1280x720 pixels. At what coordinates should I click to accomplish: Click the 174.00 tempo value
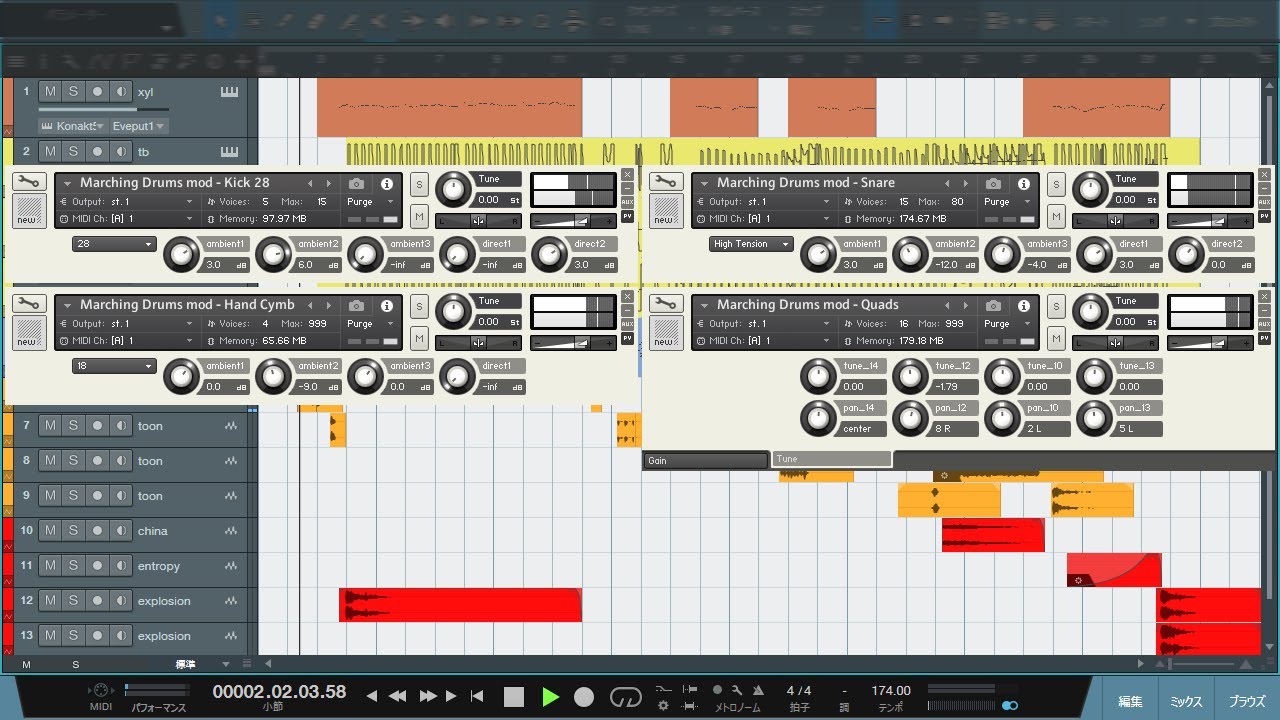coord(891,690)
